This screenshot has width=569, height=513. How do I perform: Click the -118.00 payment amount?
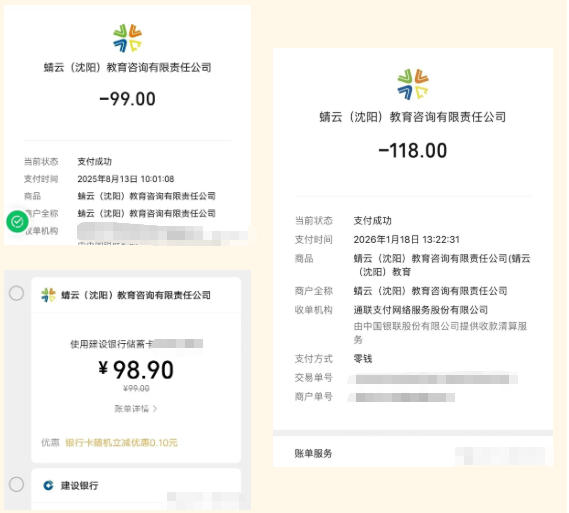click(413, 151)
